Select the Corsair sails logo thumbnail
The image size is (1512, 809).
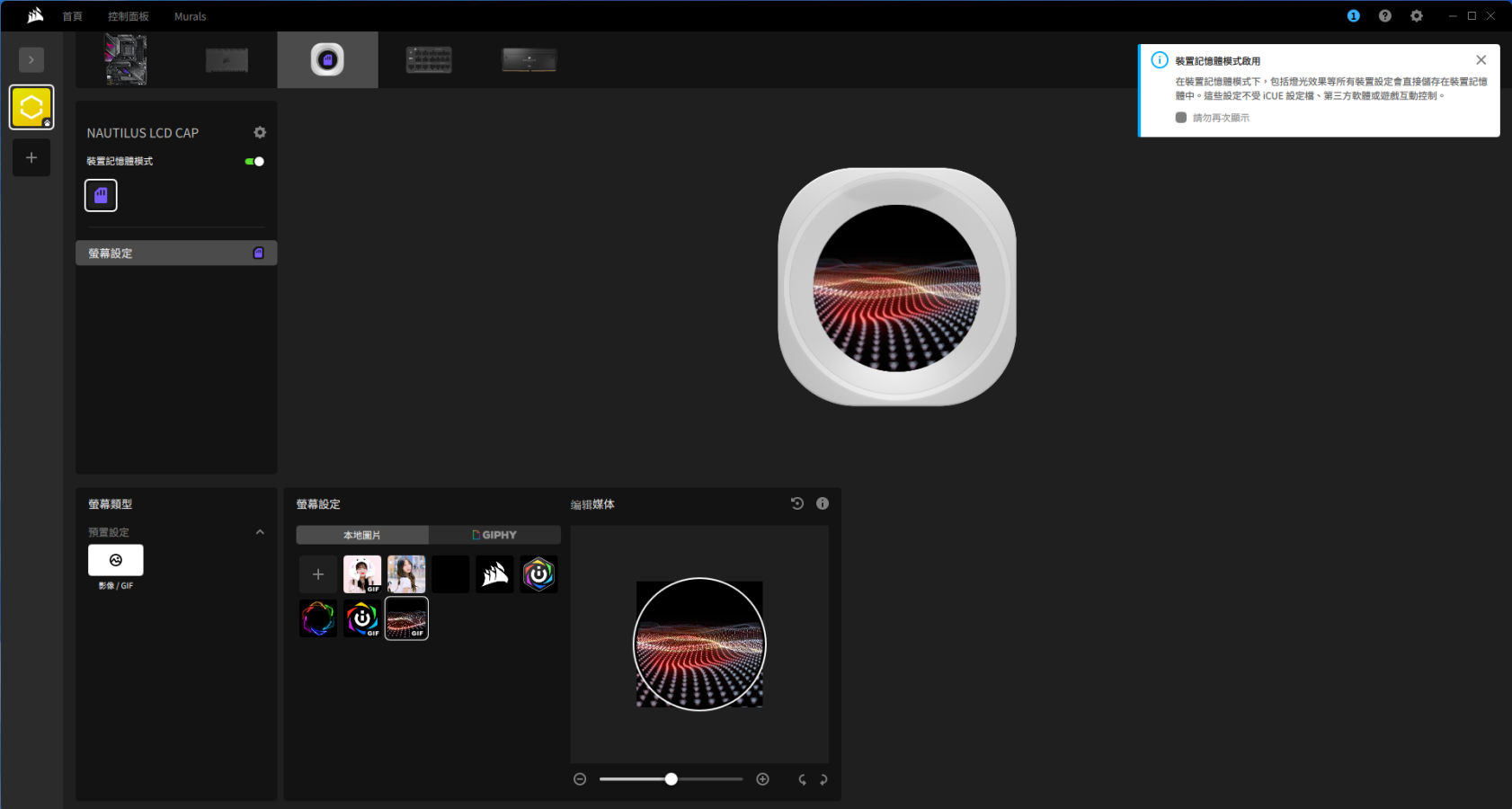pos(494,574)
